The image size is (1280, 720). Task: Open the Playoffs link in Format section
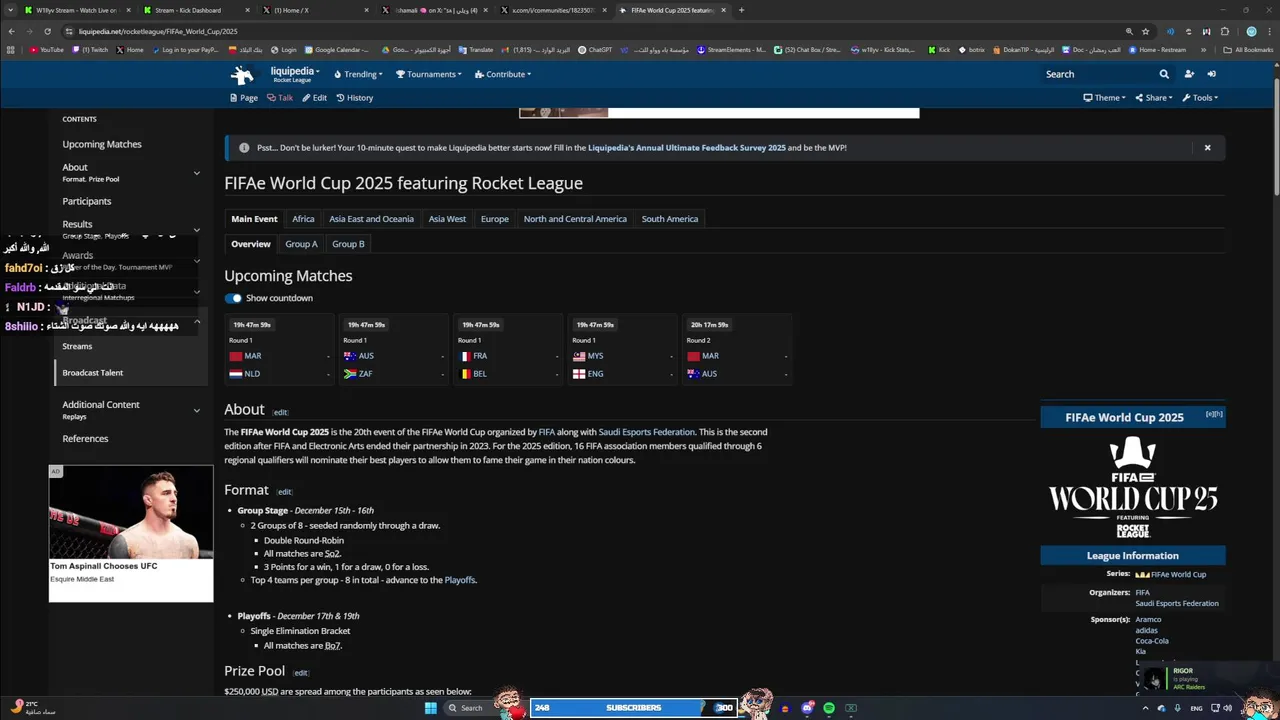click(460, 580)
